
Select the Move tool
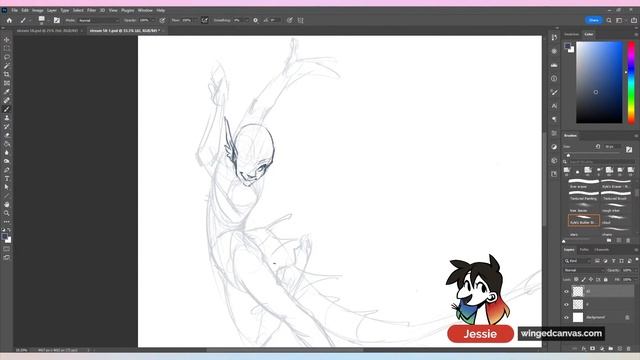pyautogui.click(x=7, y=40)
